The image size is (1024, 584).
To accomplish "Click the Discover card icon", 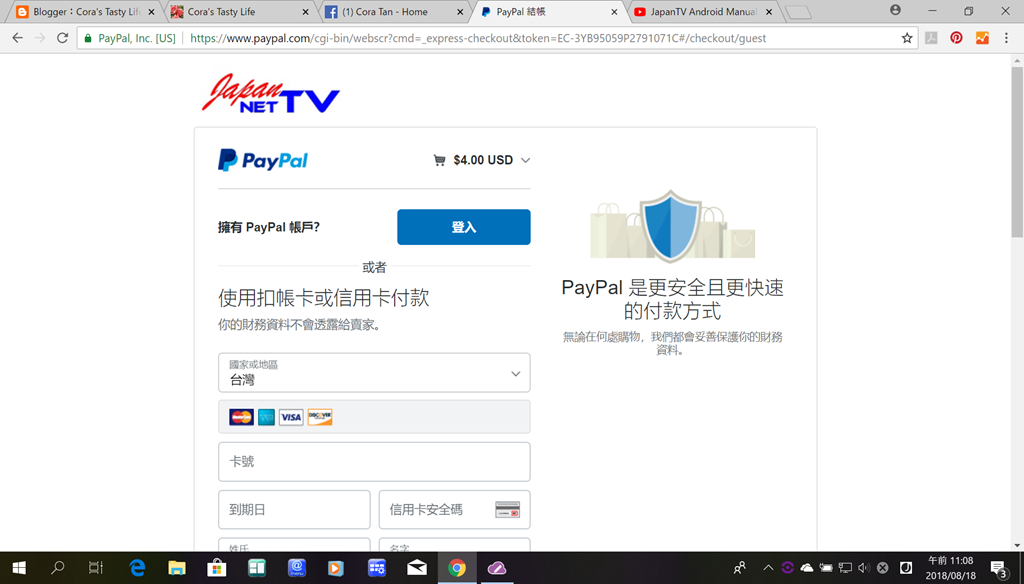I will click(x=320, y=417).
